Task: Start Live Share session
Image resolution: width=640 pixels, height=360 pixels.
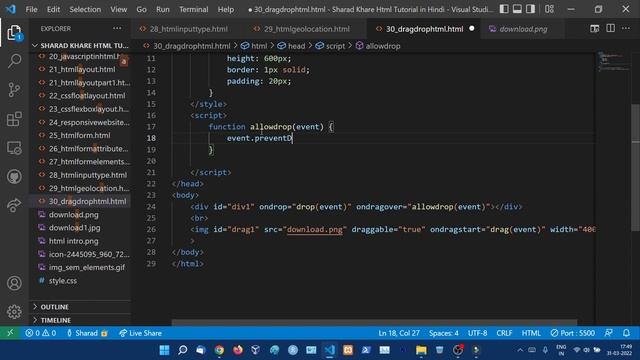Action: pos(140,333)
